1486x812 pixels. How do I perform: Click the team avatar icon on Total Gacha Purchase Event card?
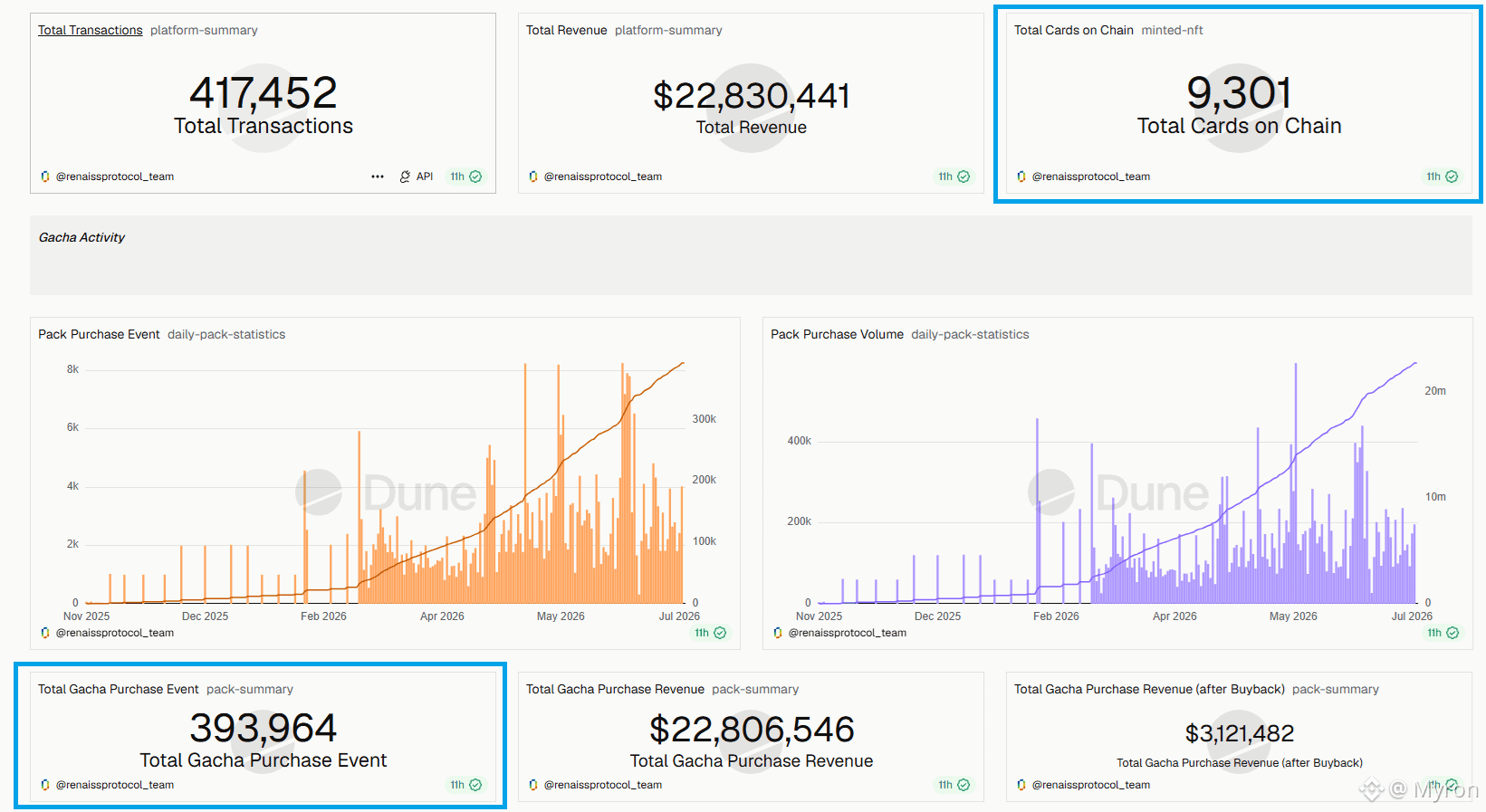(45, 785)
